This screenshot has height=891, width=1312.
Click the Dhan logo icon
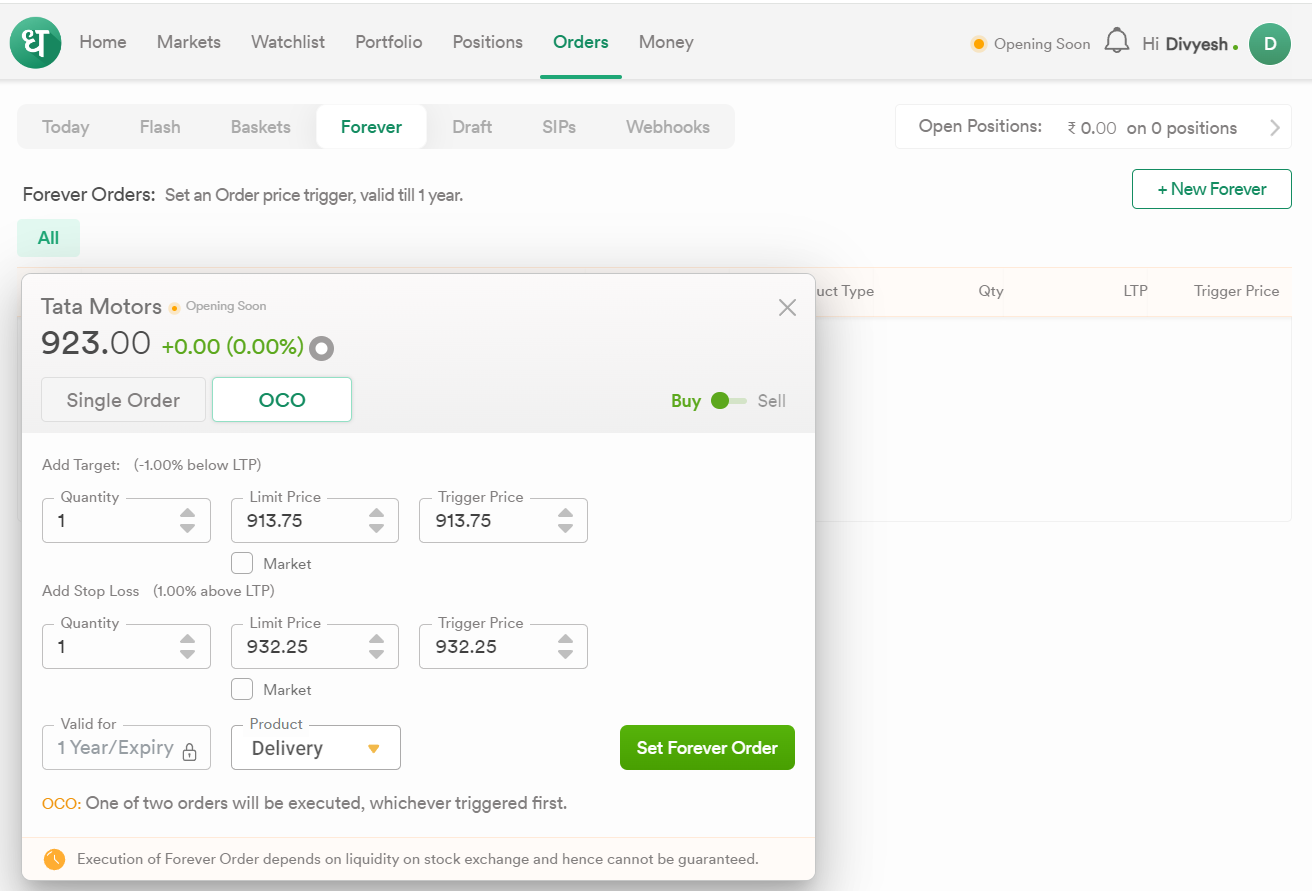(36, 43)
